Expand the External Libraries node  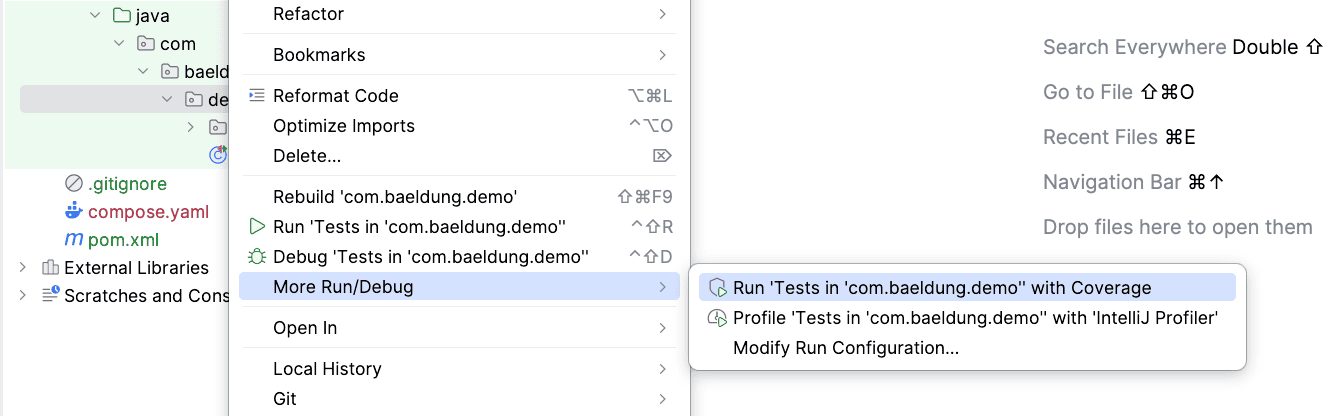tap(23, 268)
